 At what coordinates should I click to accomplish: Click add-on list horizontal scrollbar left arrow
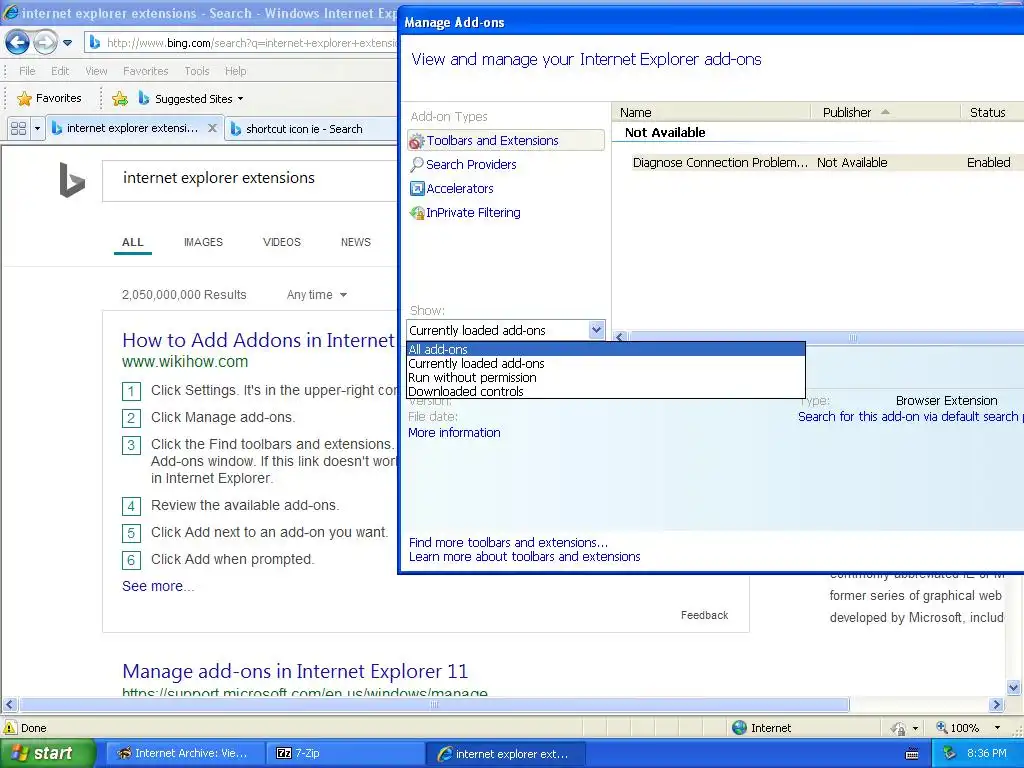pos(620,337)
